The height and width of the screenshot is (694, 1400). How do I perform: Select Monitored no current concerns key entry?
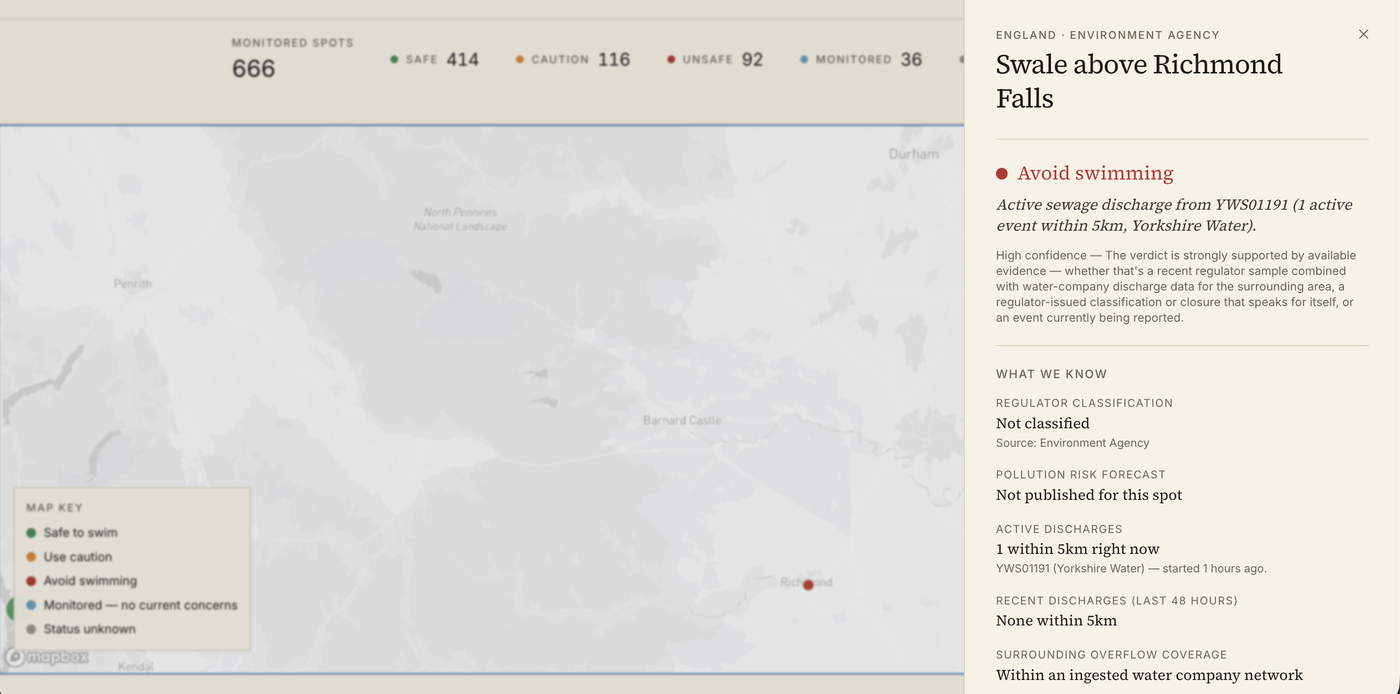click(x=132, y=605)
